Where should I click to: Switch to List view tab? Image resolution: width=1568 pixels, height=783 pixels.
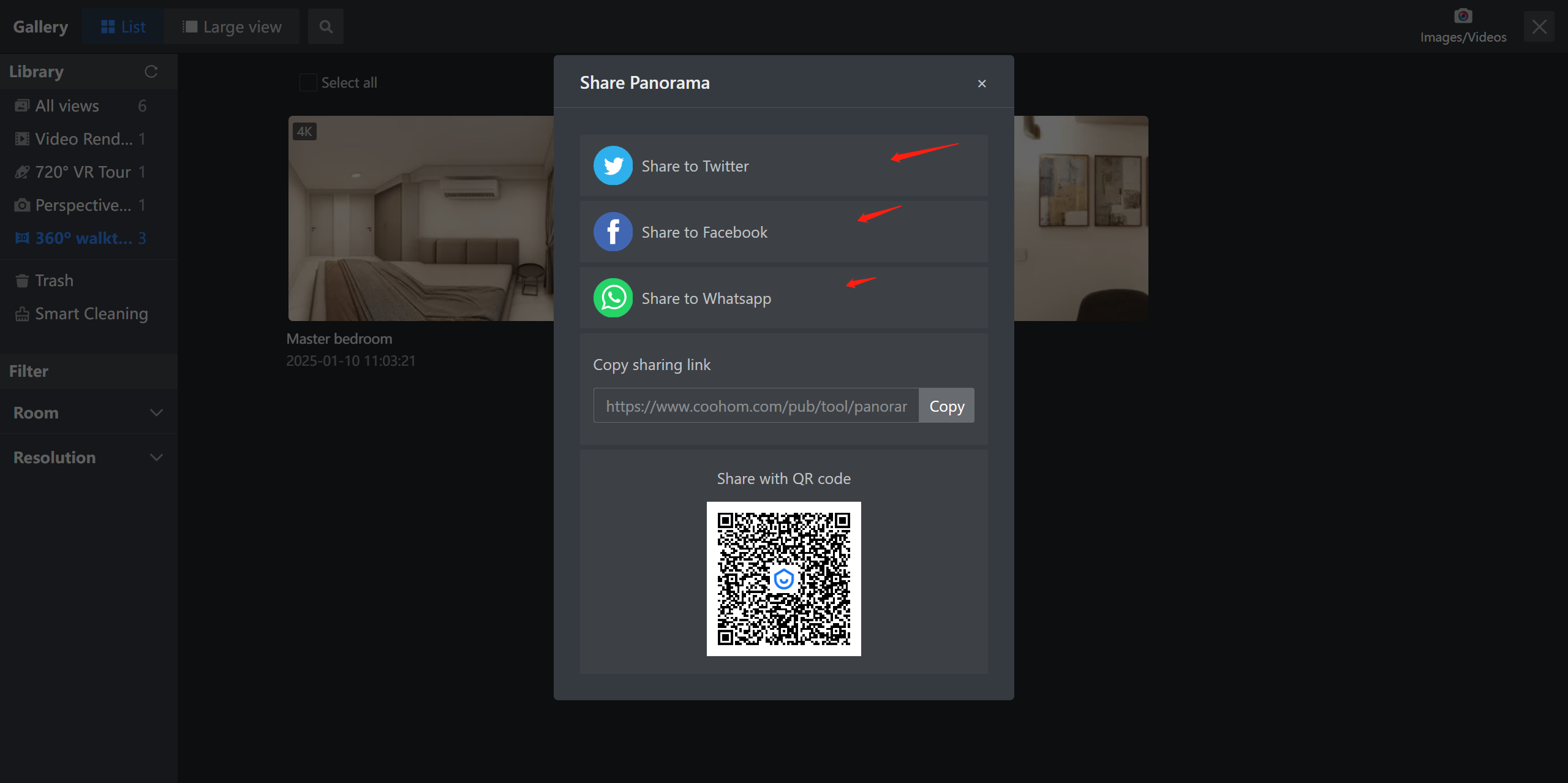click(123, 27)
